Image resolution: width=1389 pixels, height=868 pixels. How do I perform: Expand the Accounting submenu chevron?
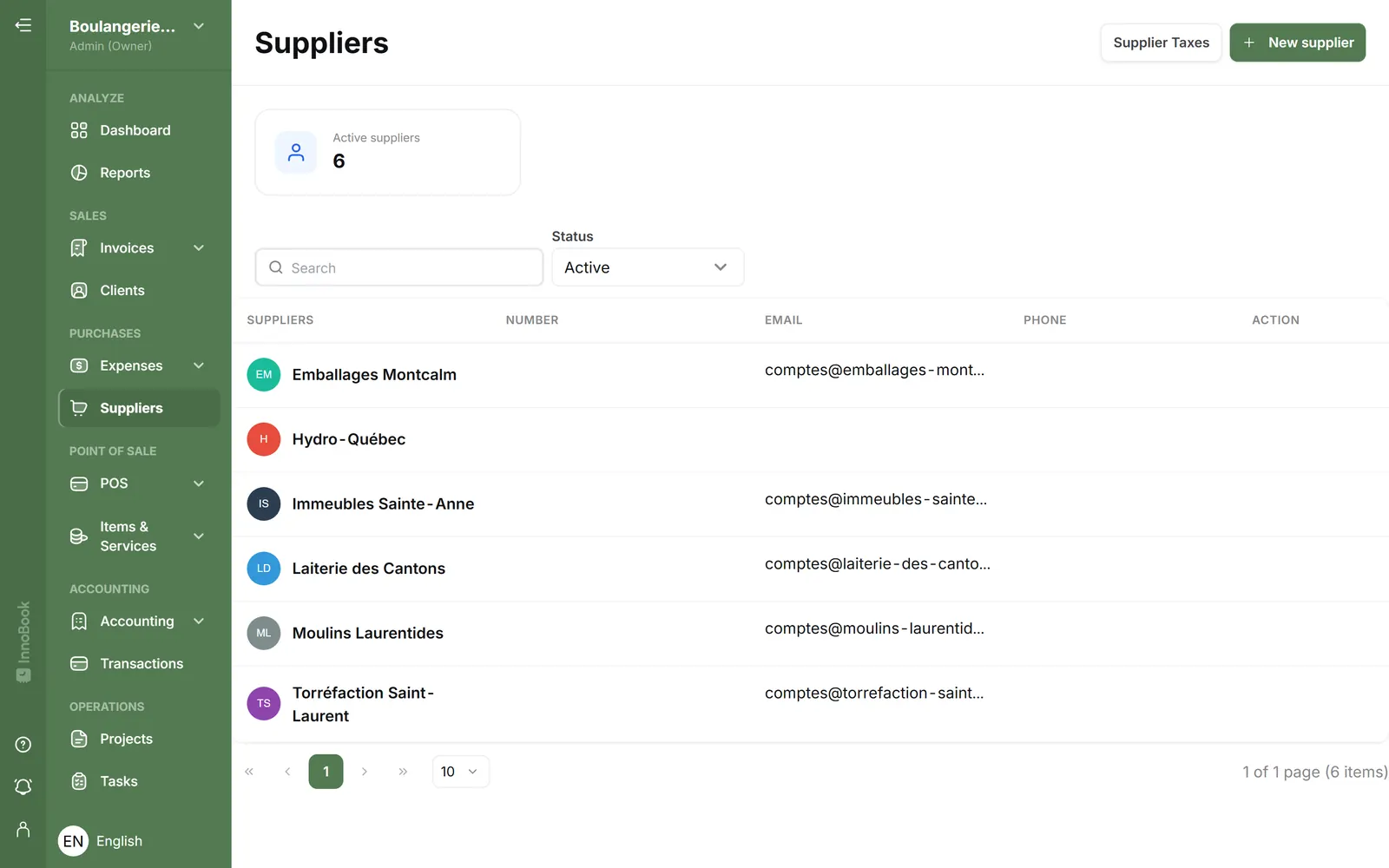[x=199, y=621]
